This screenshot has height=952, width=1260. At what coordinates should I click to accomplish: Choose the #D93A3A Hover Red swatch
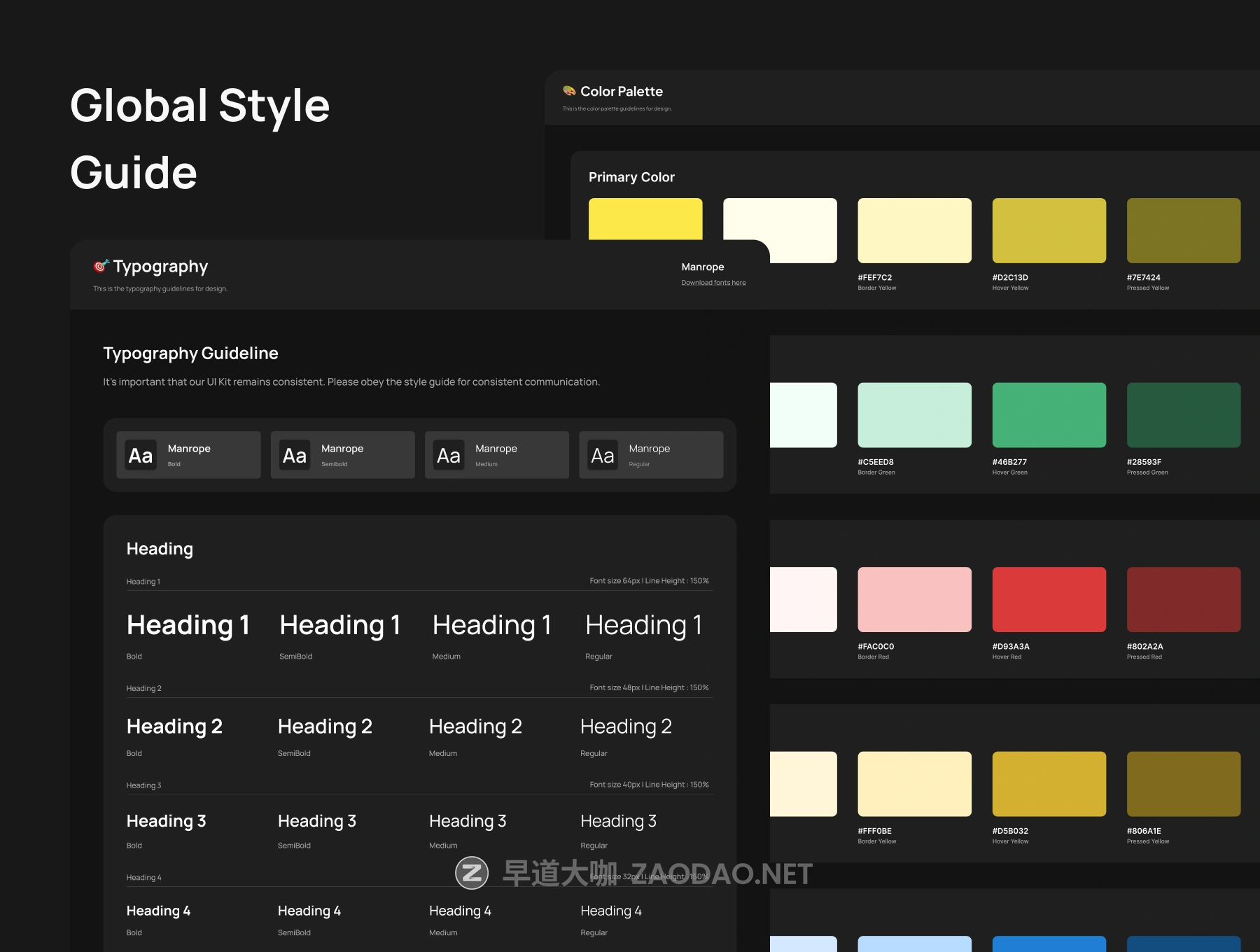point(1049,599)
